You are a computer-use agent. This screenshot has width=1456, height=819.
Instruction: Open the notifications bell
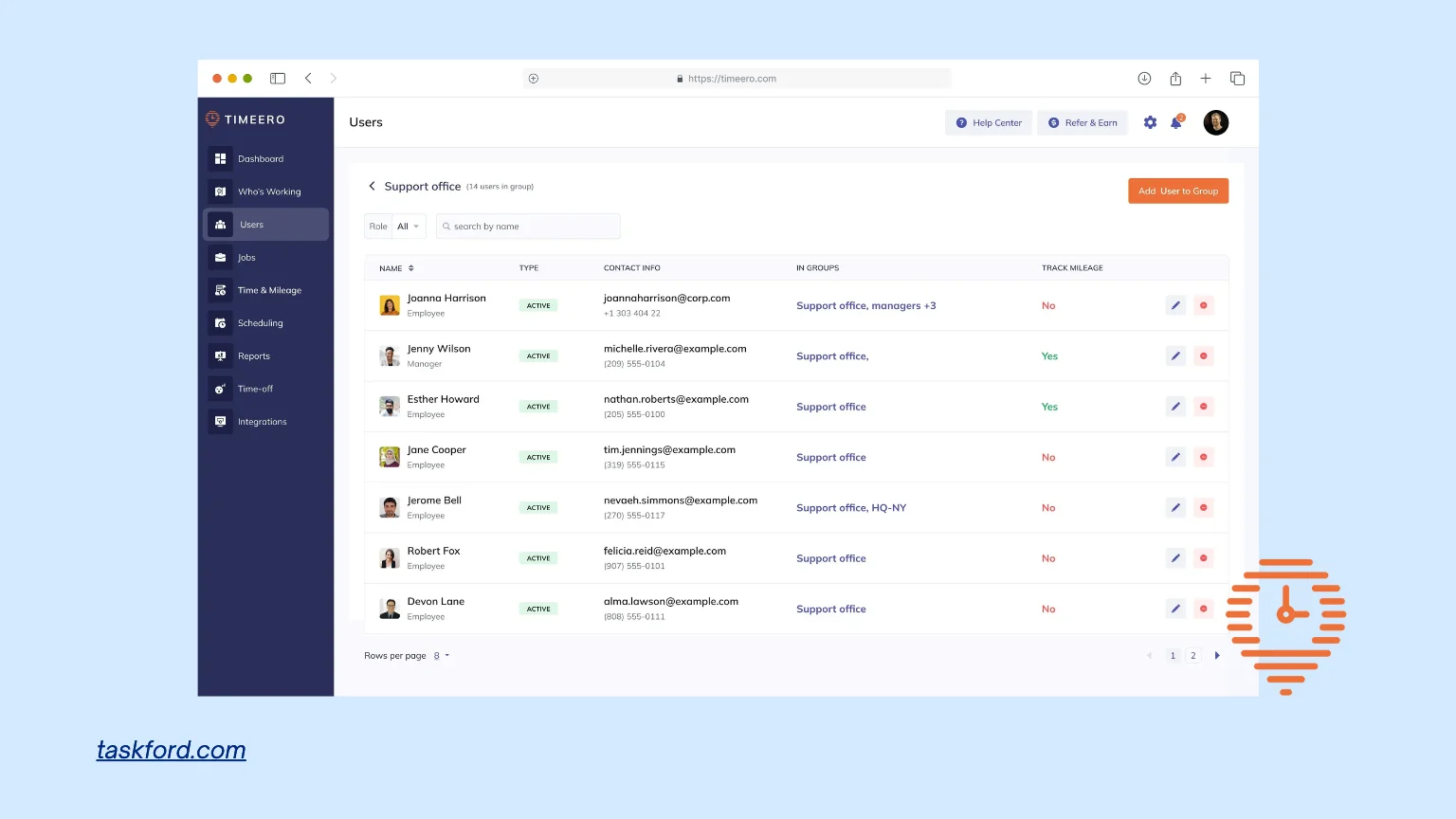coord(1176,122)
